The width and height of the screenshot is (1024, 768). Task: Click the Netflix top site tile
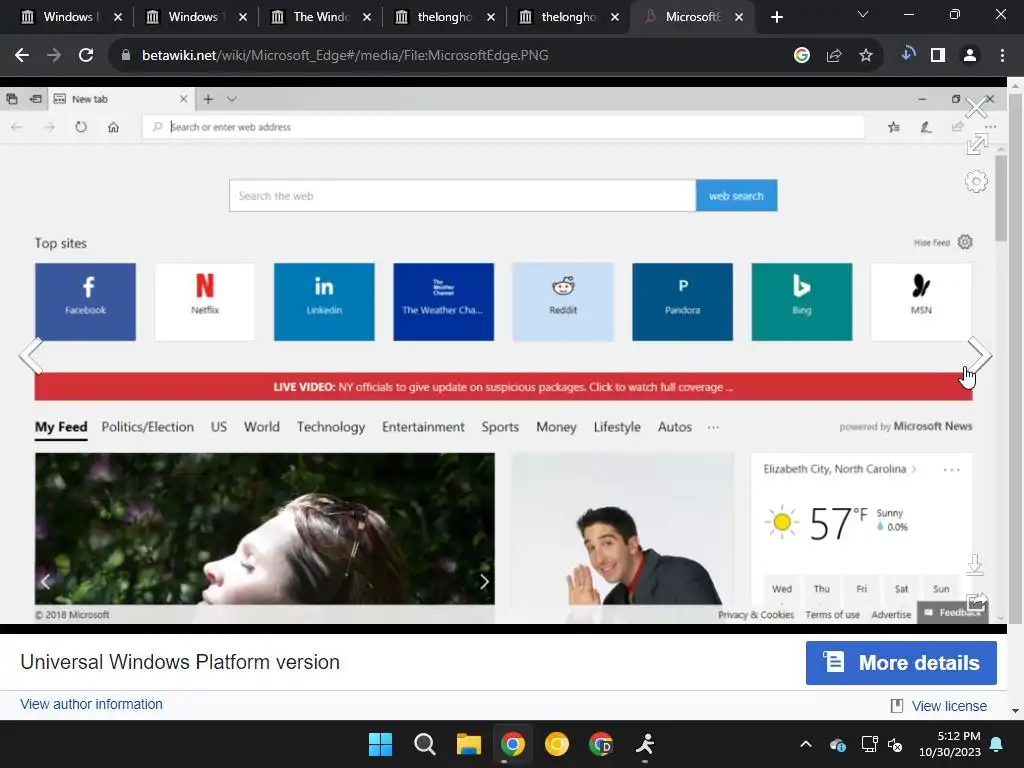(205, 302)
